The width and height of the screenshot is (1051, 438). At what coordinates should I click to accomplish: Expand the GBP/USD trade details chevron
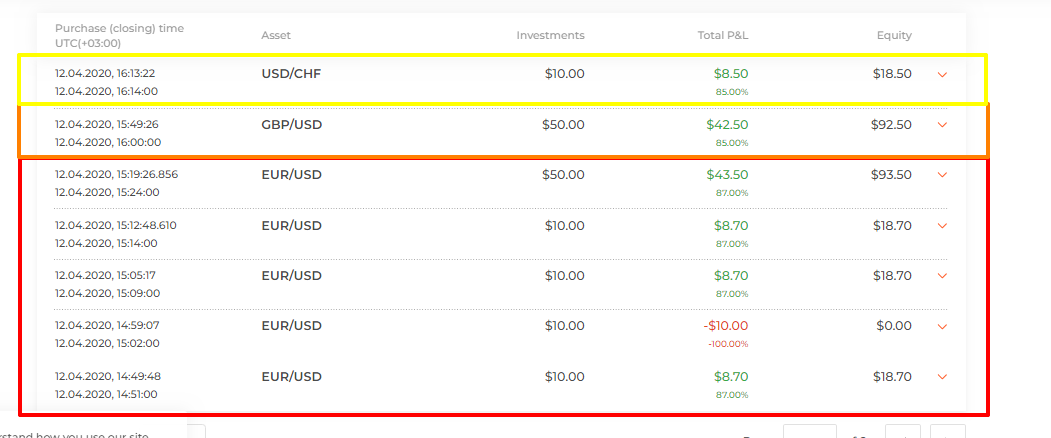pos(942,125)
